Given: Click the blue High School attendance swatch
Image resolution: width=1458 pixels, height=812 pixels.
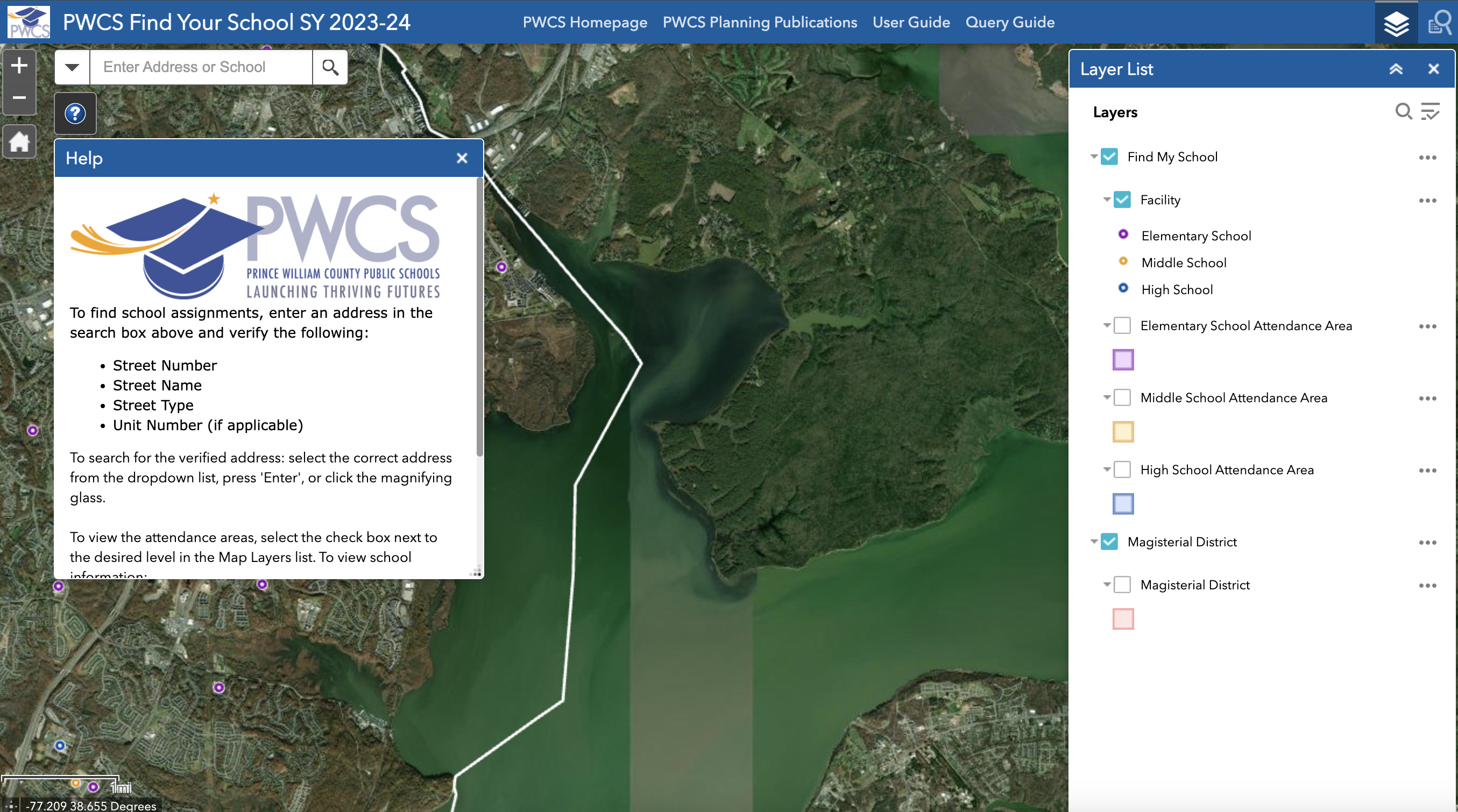Looking at the screenshot, I should coord(1123,504).
